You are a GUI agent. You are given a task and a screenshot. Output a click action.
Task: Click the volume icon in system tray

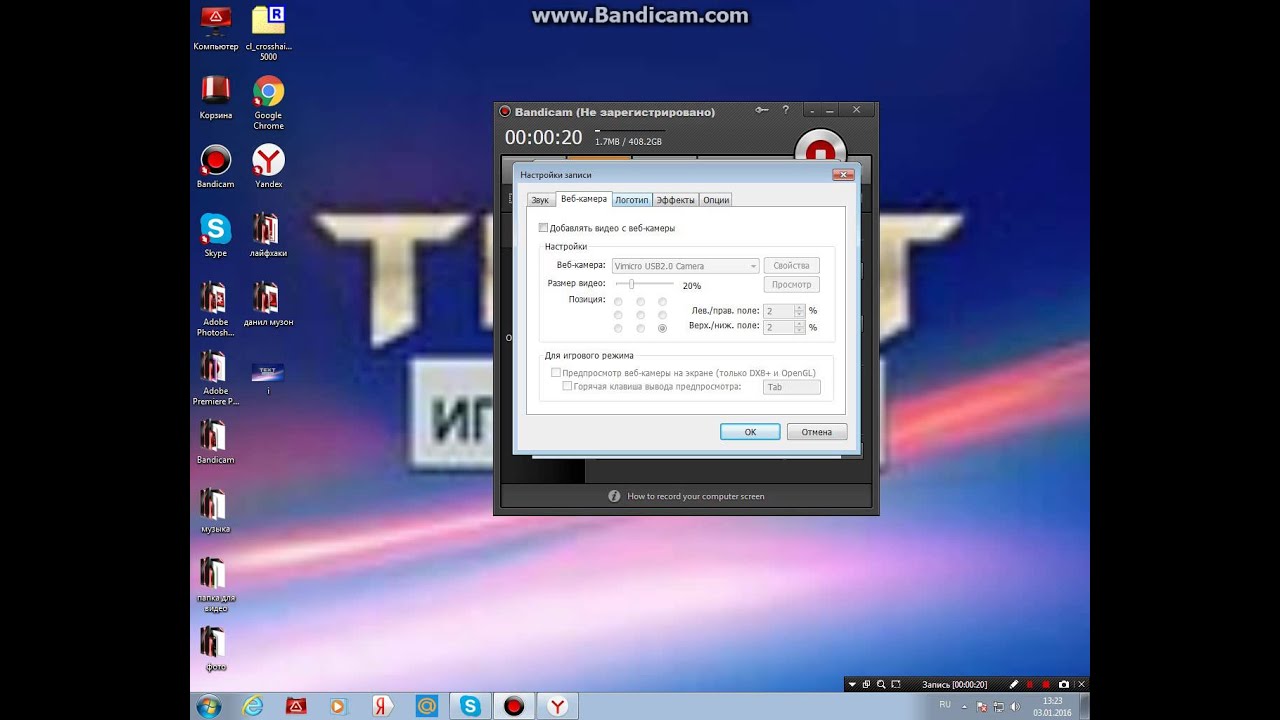[x=1013, y=706]
